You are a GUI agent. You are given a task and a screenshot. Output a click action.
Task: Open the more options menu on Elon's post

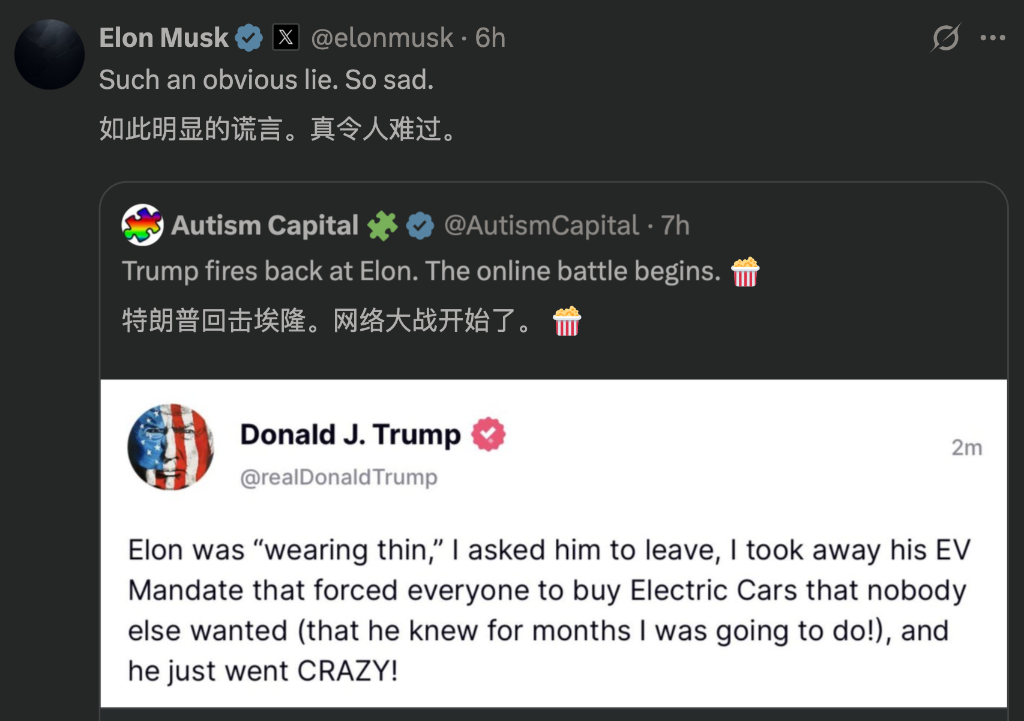(x=993, y=37)
